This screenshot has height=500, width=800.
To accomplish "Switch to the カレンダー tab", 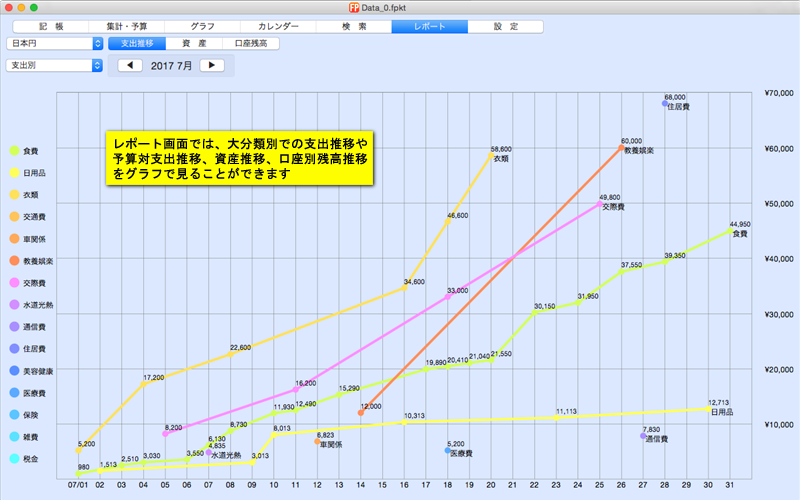I will 277,26.
